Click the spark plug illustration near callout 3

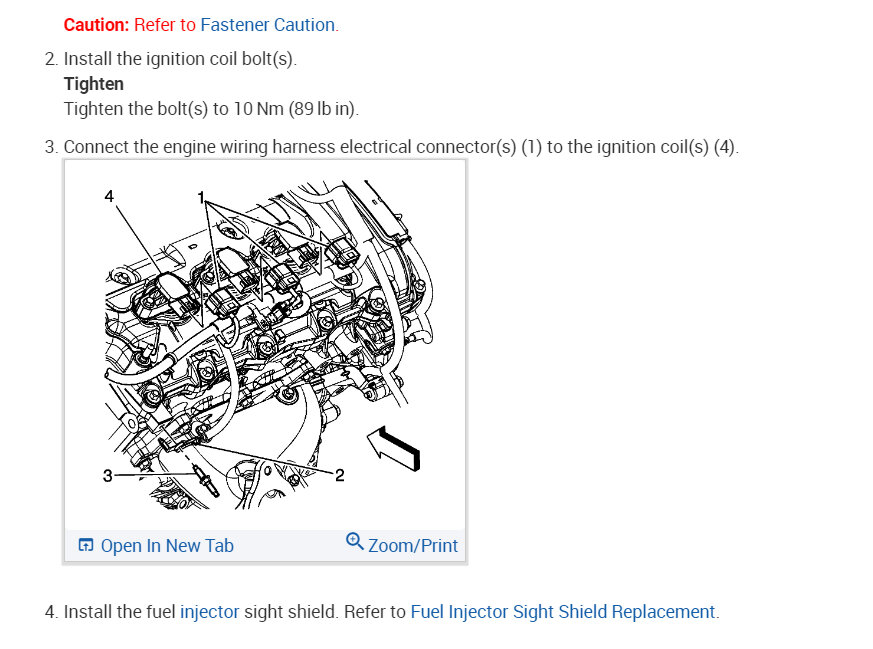click(205, 481)
